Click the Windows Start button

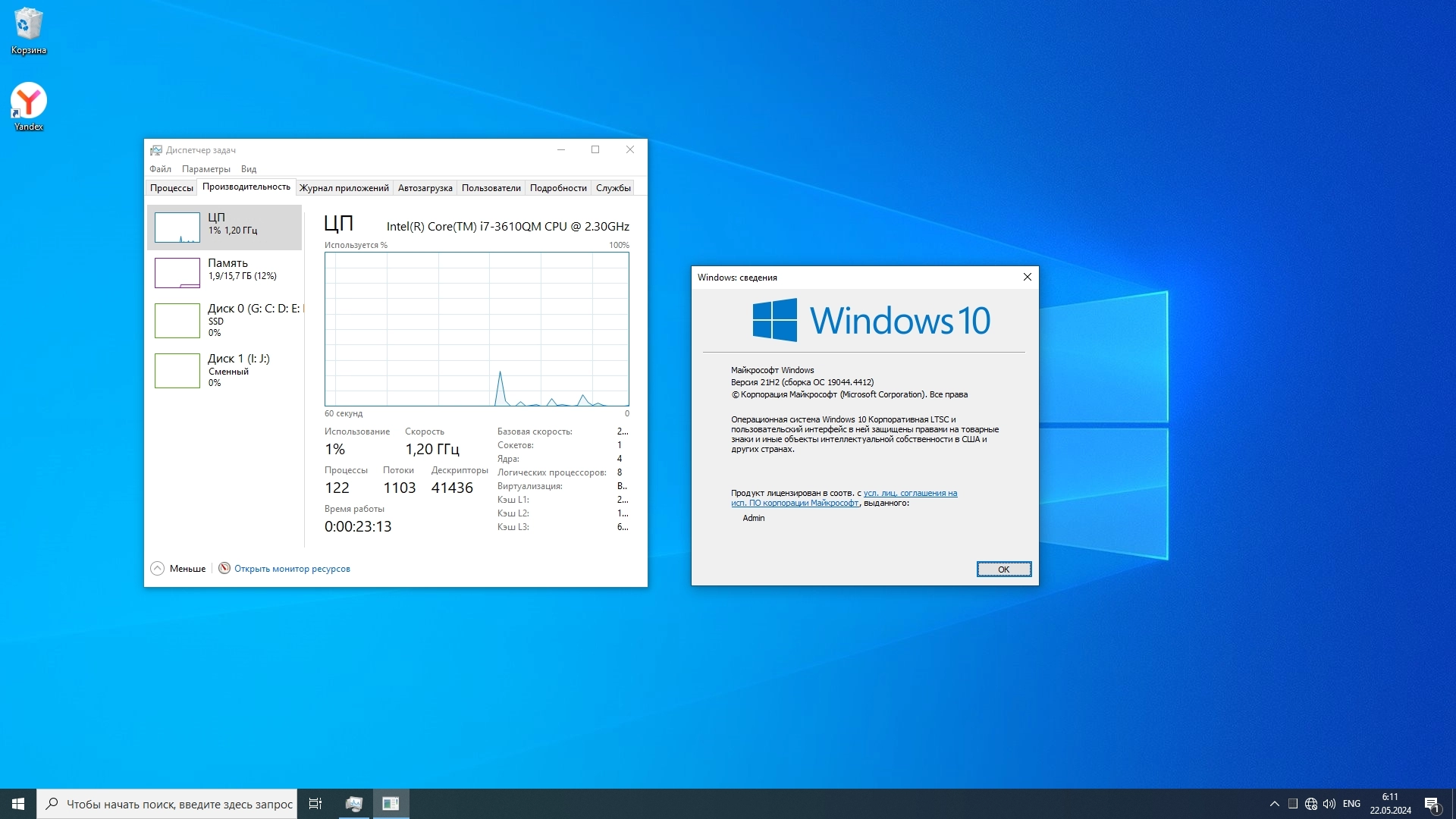[x=18, y=804]
